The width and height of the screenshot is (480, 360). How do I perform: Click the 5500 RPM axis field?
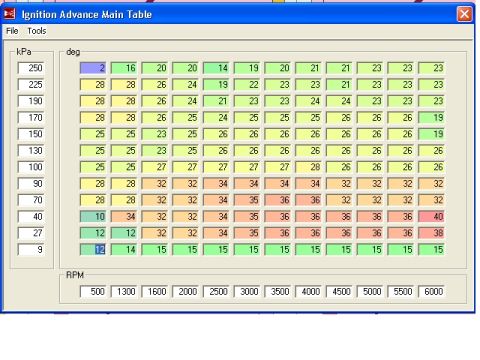[x=401, y=292]
